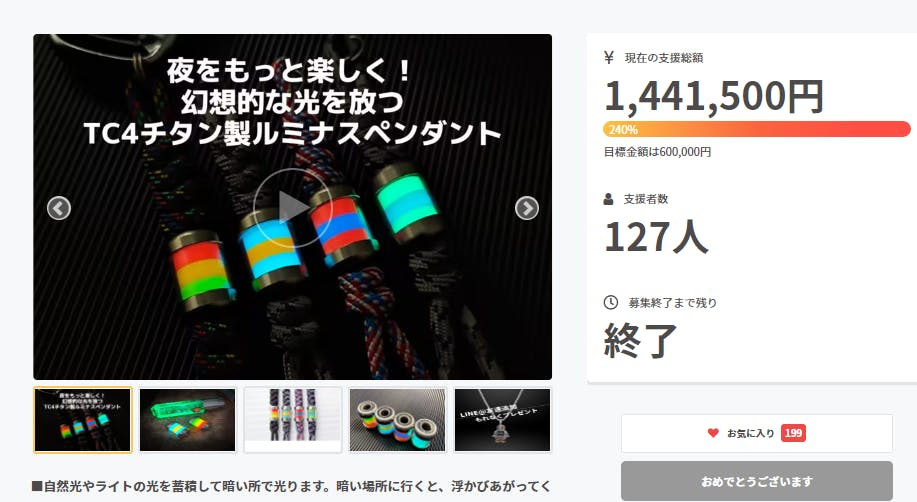
Task: Click the 終了 campaign status text
Action: (640, 341)
